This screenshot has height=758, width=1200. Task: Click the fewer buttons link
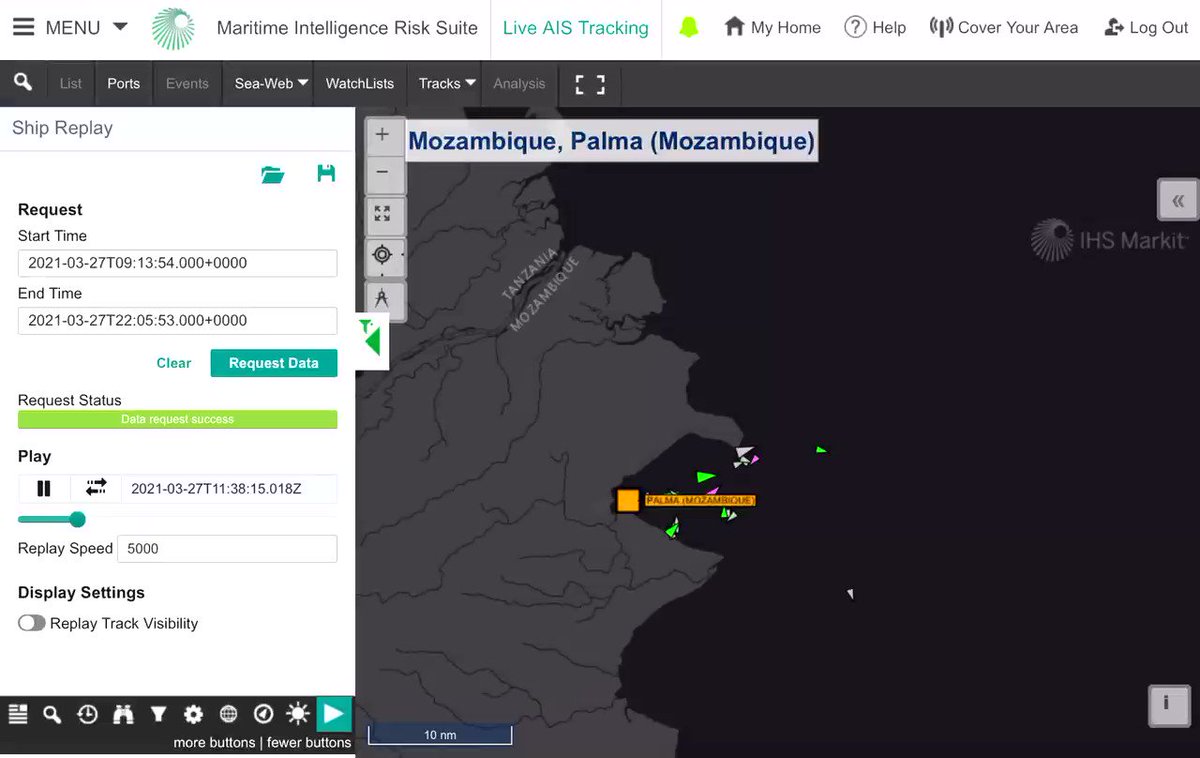click(309, 743)
